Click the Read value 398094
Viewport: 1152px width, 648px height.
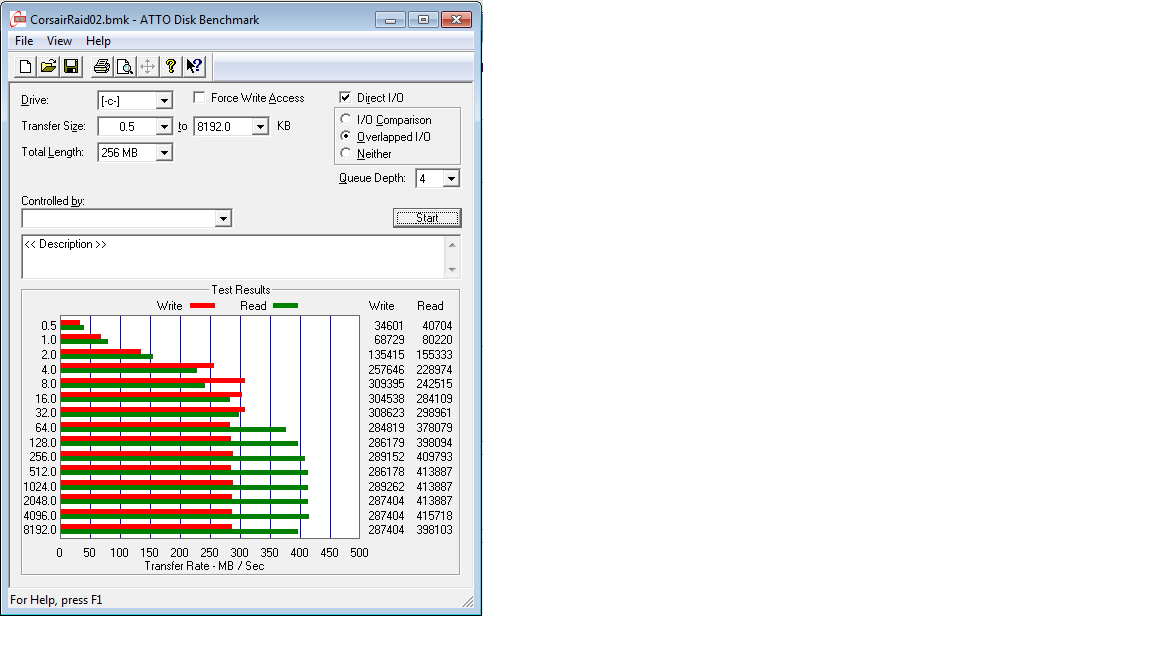click(434, 443)
